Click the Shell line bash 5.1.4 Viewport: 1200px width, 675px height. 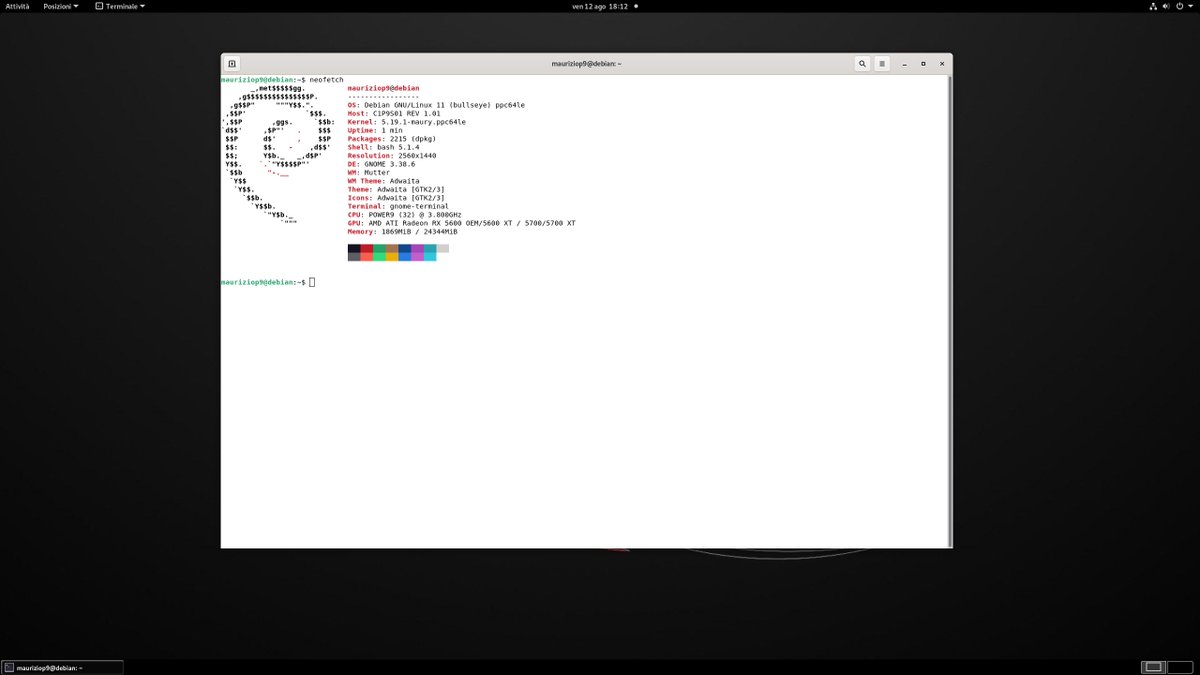click(383, 147)
